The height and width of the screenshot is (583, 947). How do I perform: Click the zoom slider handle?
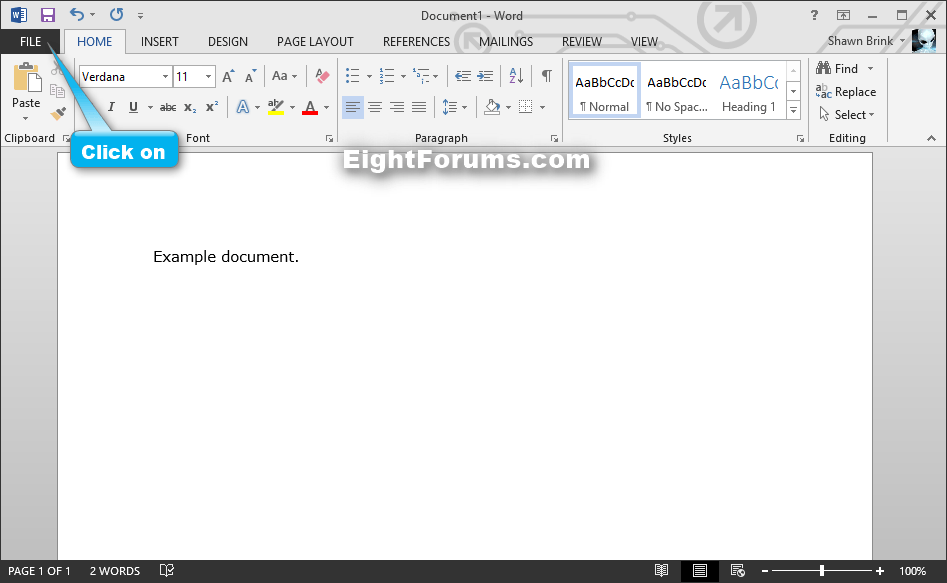click(822, 571)
